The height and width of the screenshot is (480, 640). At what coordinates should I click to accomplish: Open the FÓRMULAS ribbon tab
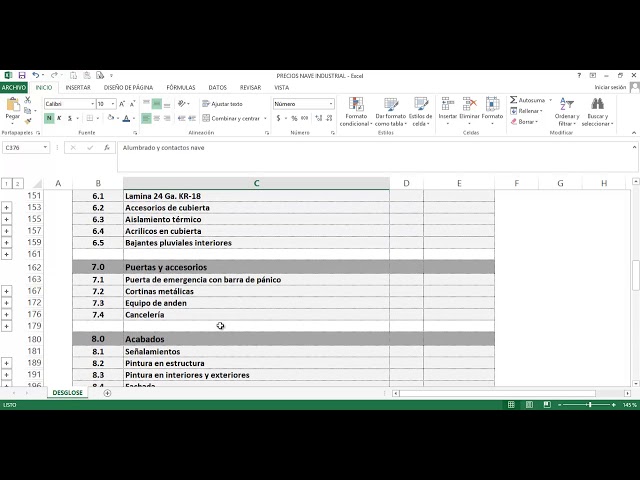coord(181,88)
